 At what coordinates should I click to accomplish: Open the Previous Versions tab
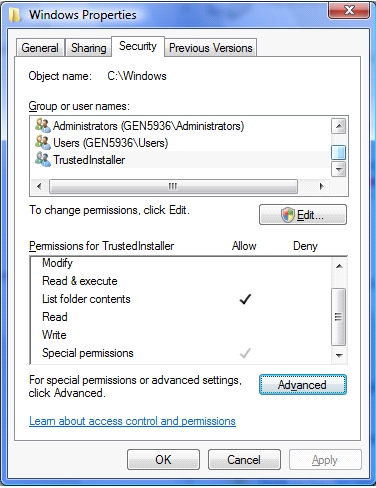211,48
